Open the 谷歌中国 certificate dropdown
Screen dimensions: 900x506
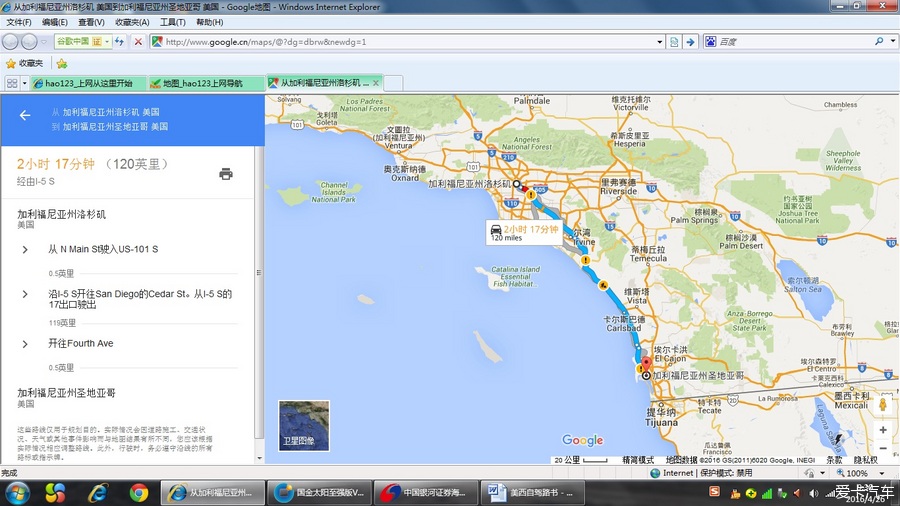[106, 41]
